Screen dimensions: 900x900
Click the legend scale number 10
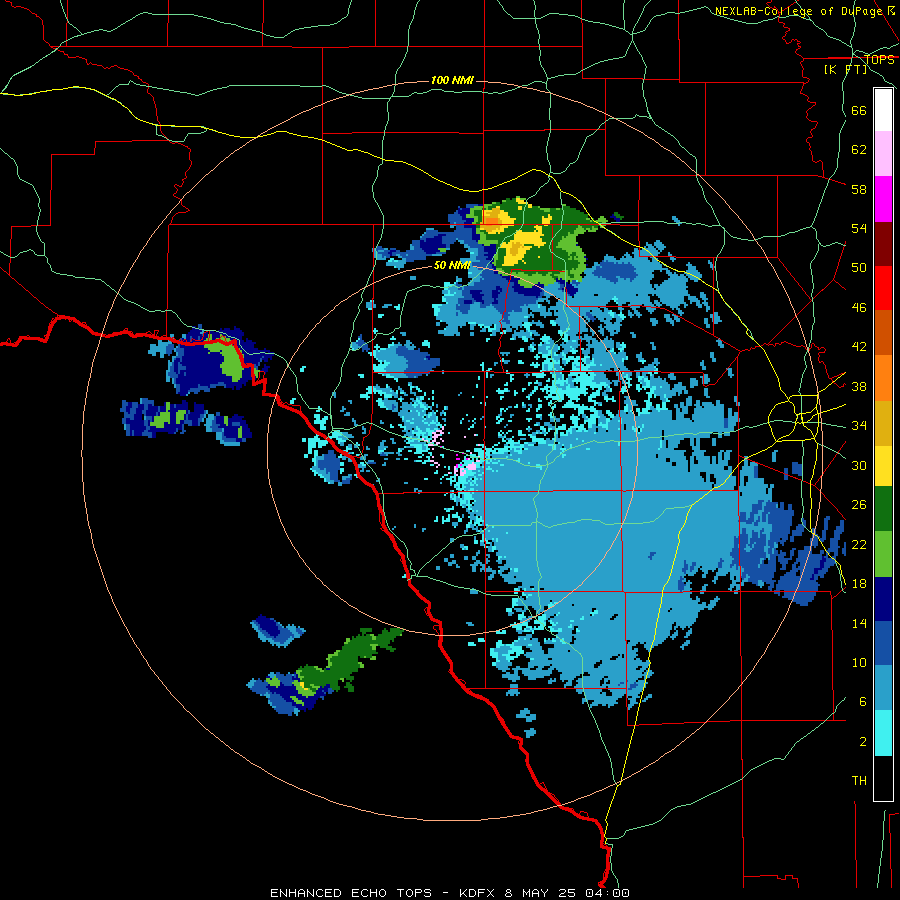click(859, 662)
